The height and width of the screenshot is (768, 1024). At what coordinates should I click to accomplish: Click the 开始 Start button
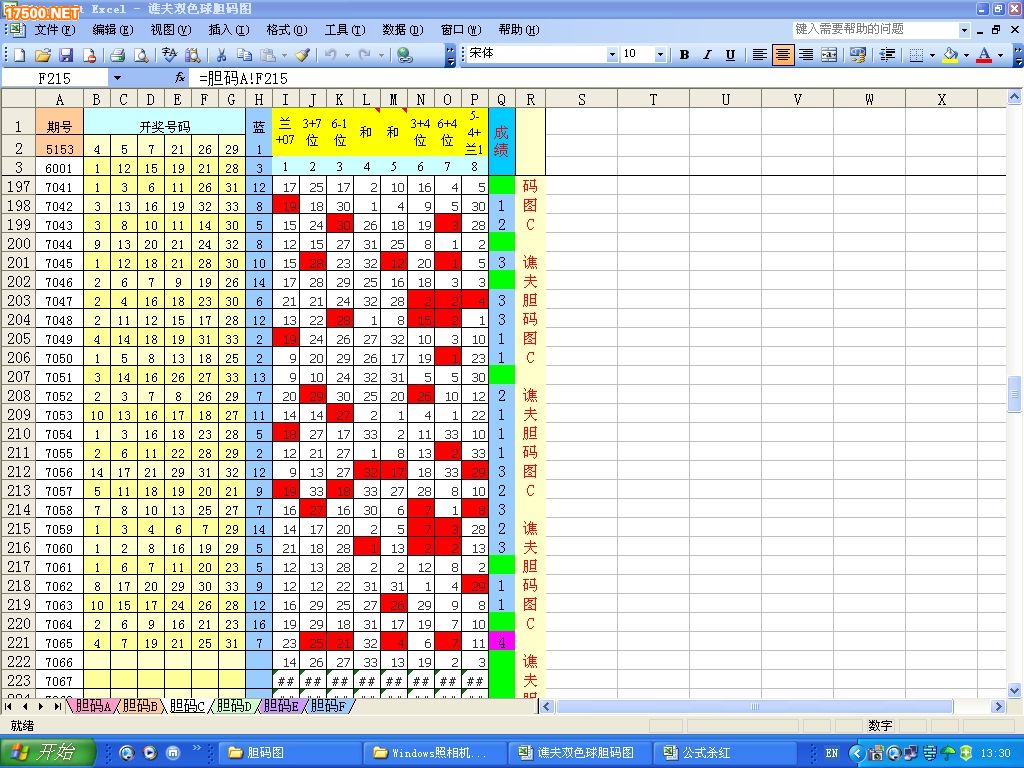[48, 752]
